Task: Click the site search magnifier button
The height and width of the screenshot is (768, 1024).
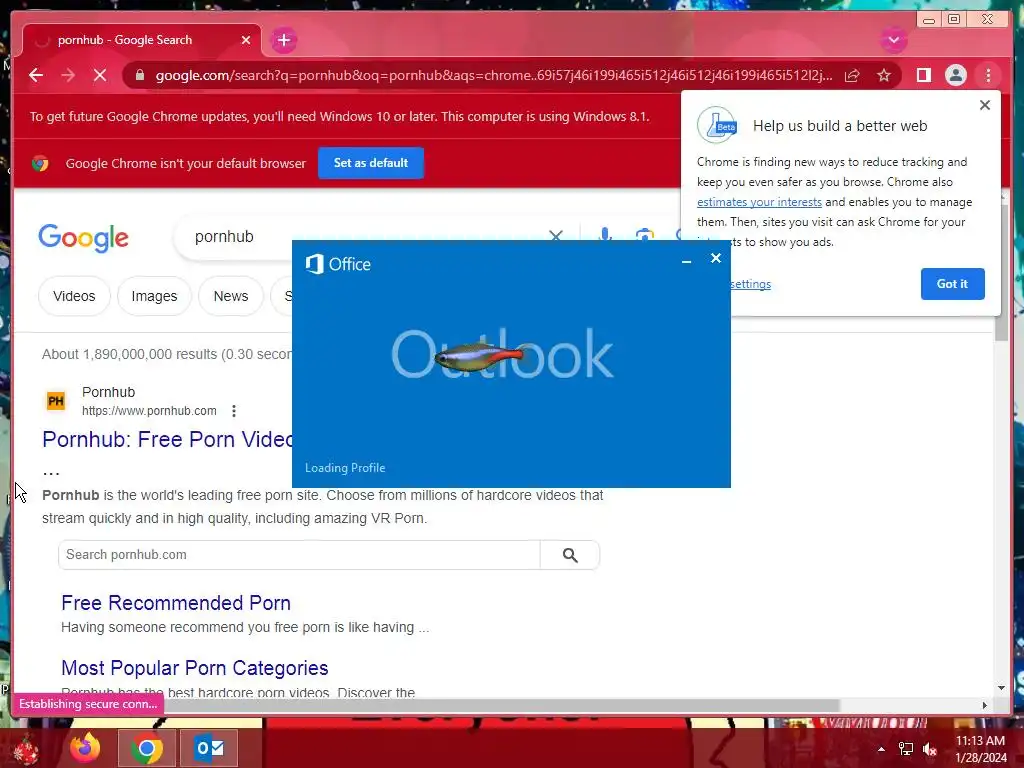Action: pos(569,555)
